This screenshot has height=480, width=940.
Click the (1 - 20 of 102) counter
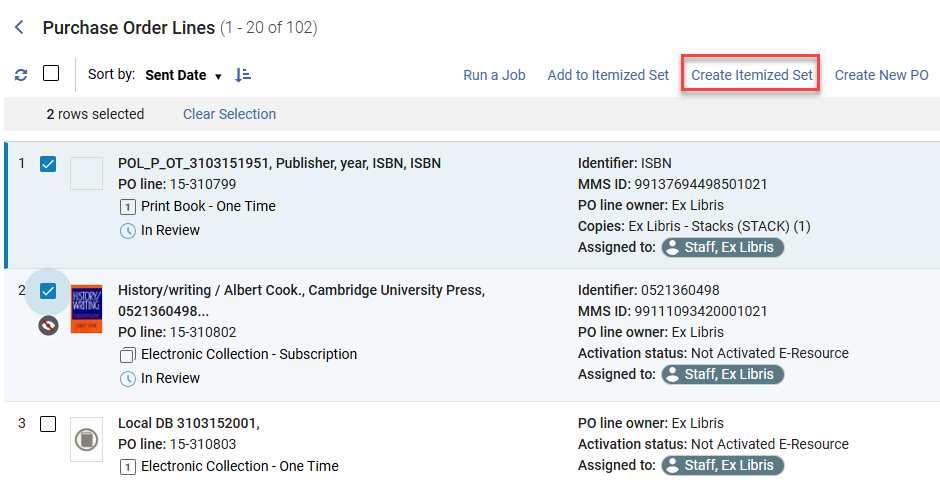click(x=269, y=28)
